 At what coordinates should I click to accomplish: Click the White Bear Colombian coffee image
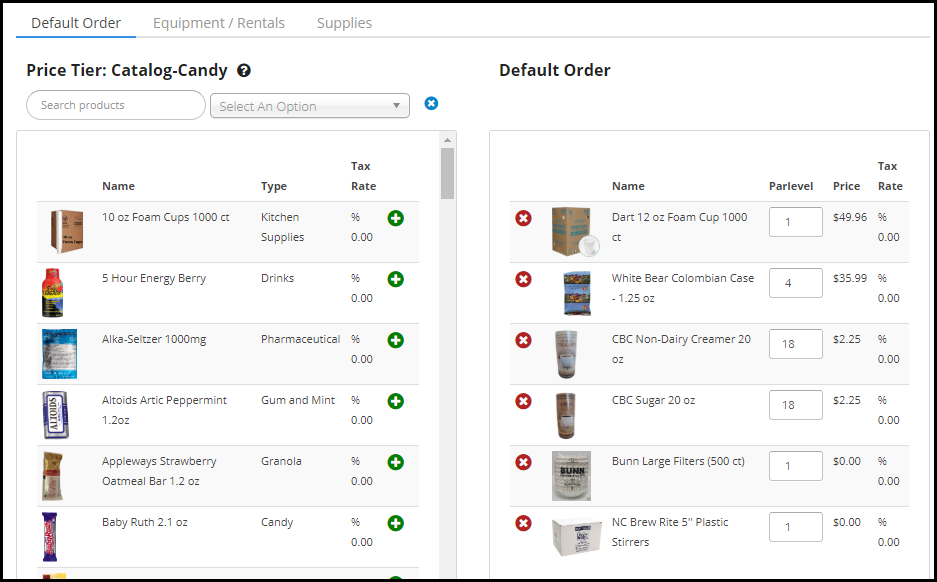coord(577,293)
